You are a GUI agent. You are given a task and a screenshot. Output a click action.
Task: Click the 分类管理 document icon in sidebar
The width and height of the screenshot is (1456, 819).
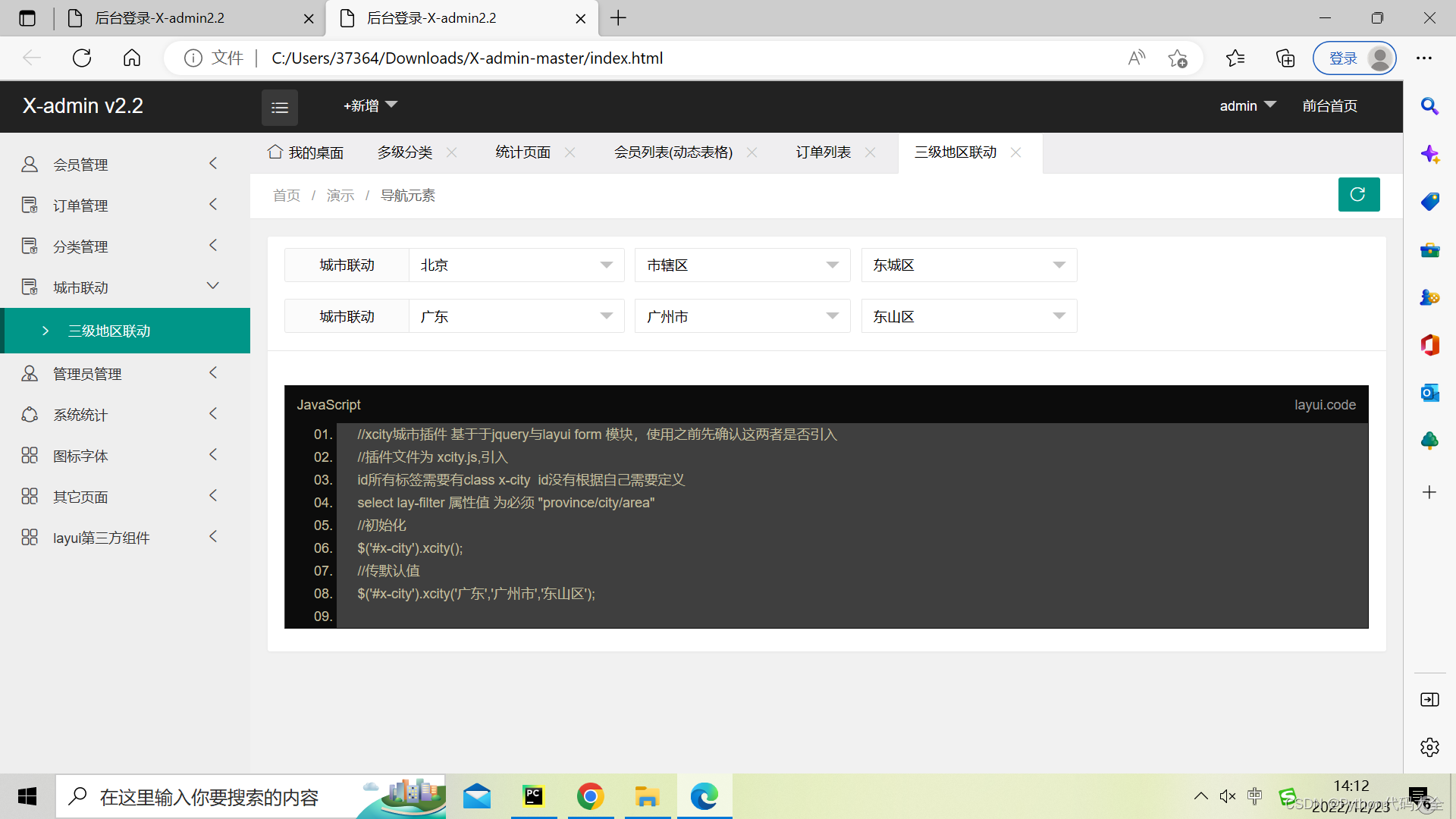[30, 246]
